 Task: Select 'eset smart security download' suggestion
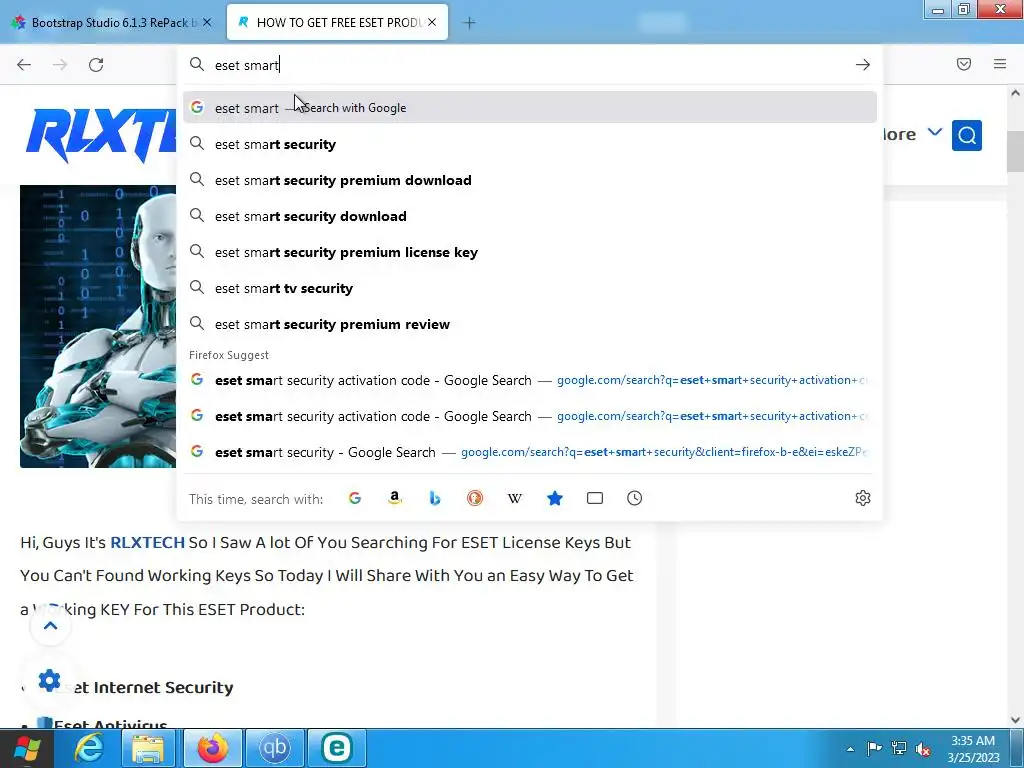point(530,216)
